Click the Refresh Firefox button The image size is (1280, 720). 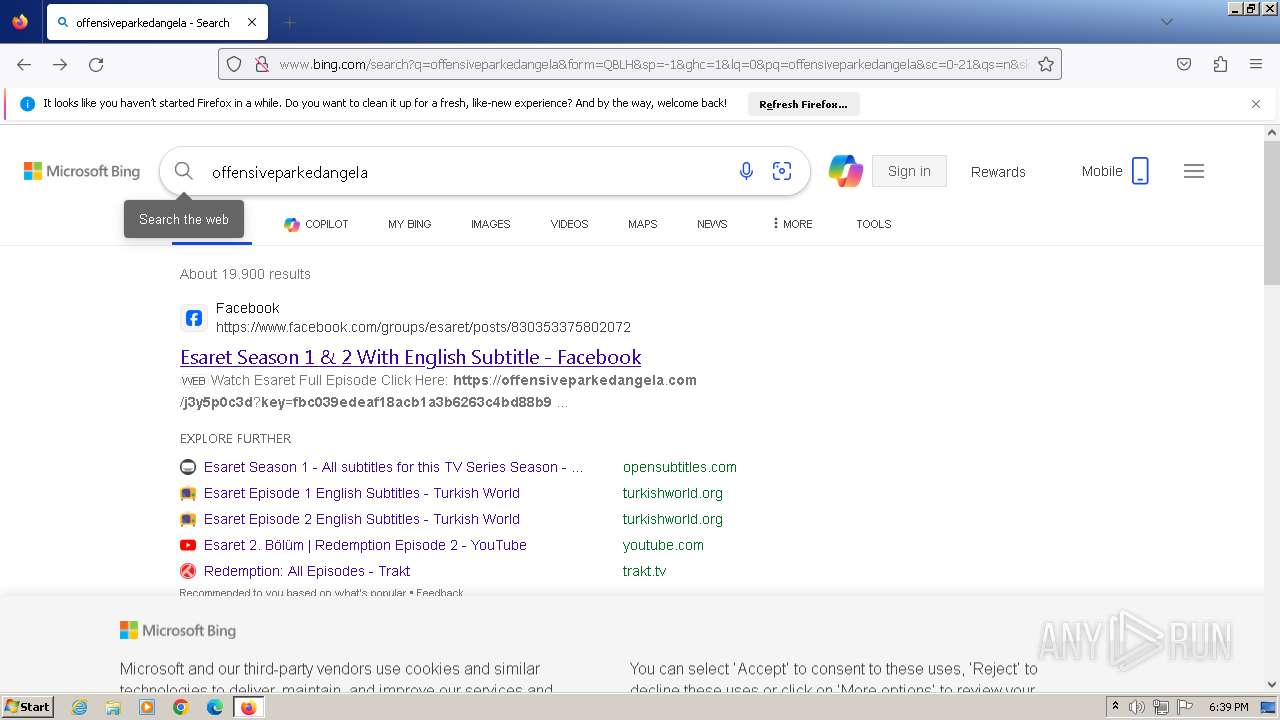[803, 104]
